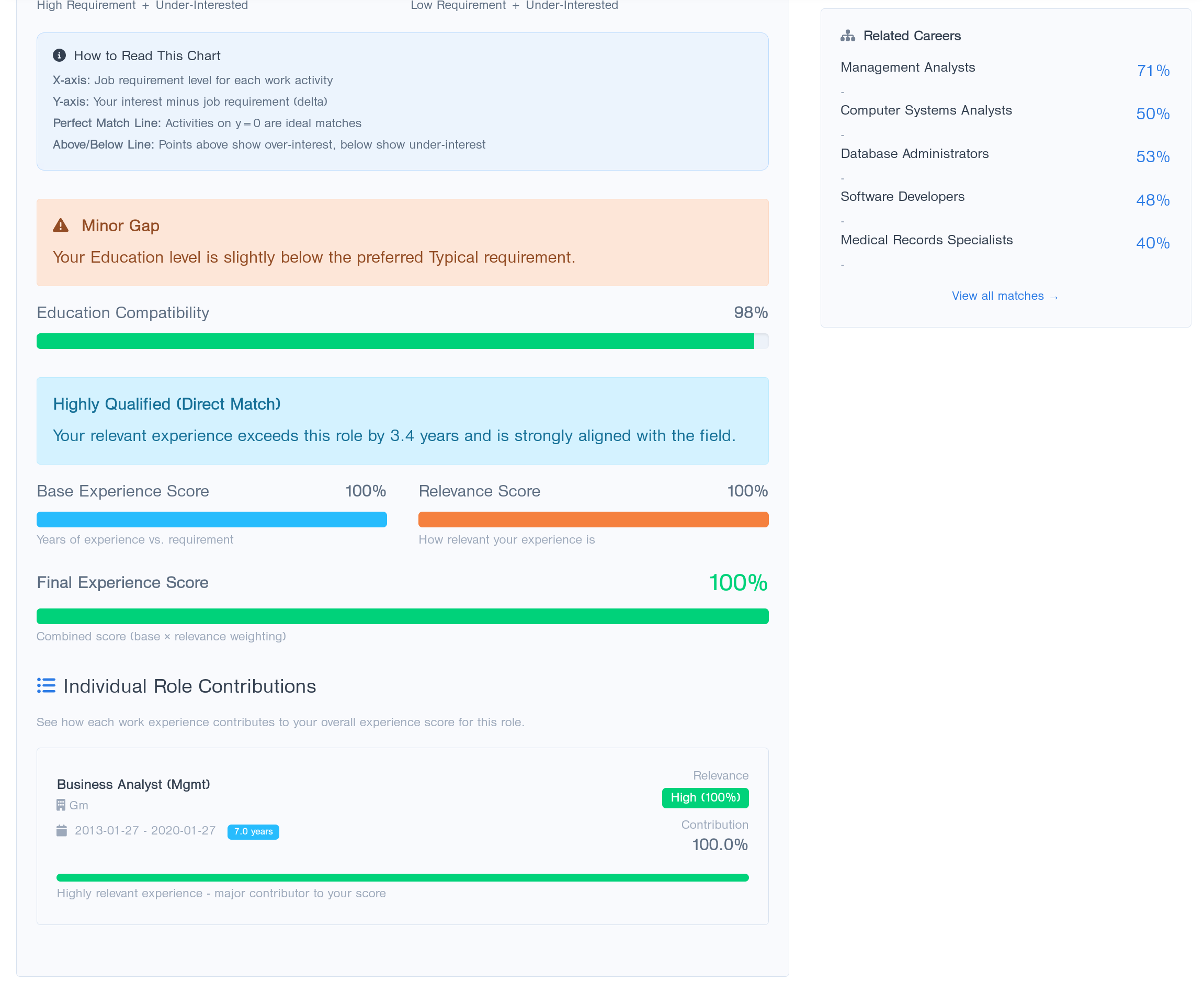Click the 71% match score for Management Analysts
This screenshot has width=1204, height=993.
click(1153, 70)
